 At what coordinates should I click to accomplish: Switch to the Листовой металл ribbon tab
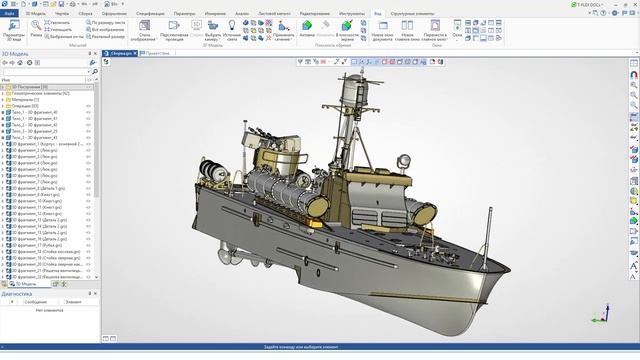tap(274, 13)
